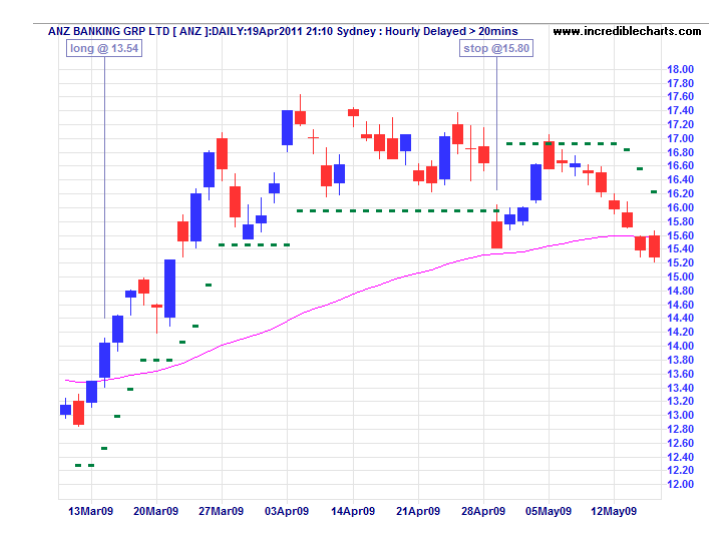Image resolution: width=722 pixels, height=536 pixels.
Task: Click the 12.00 price axis value
Action: (680, 484)
